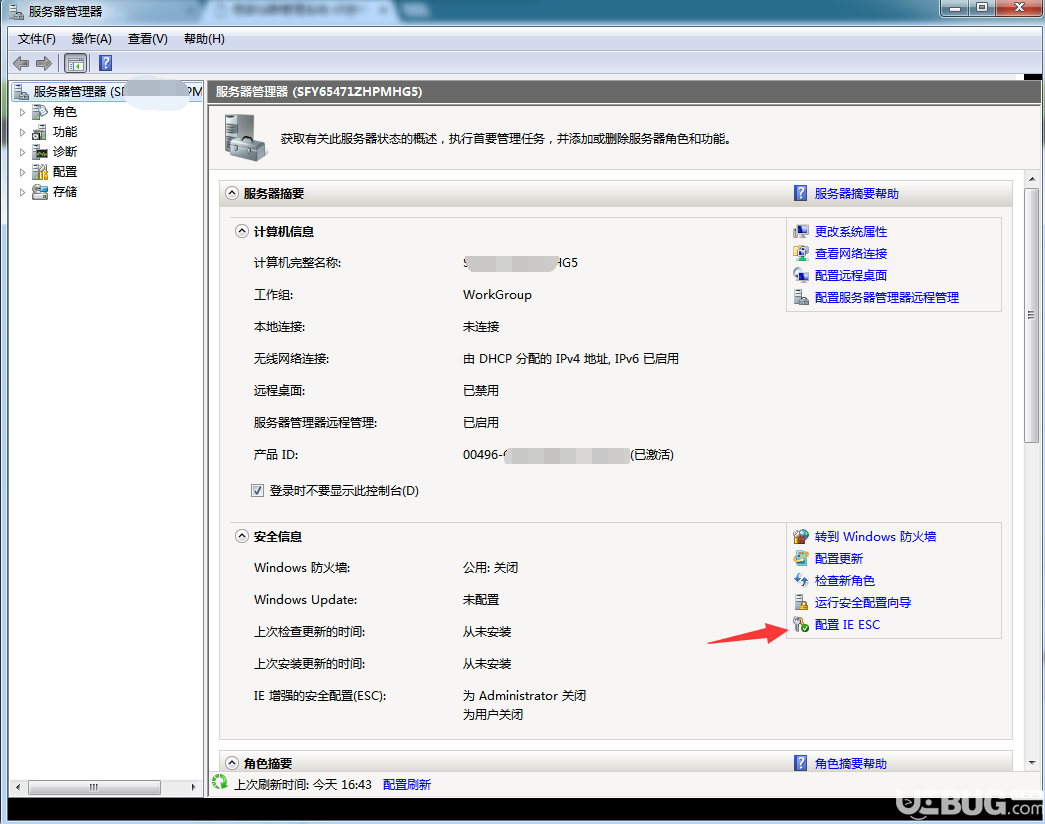The width and height of the screenshot is (1045, 824).
Task: Click the main pane vertical scrollbar thumb
Action: coord(1032,315)
